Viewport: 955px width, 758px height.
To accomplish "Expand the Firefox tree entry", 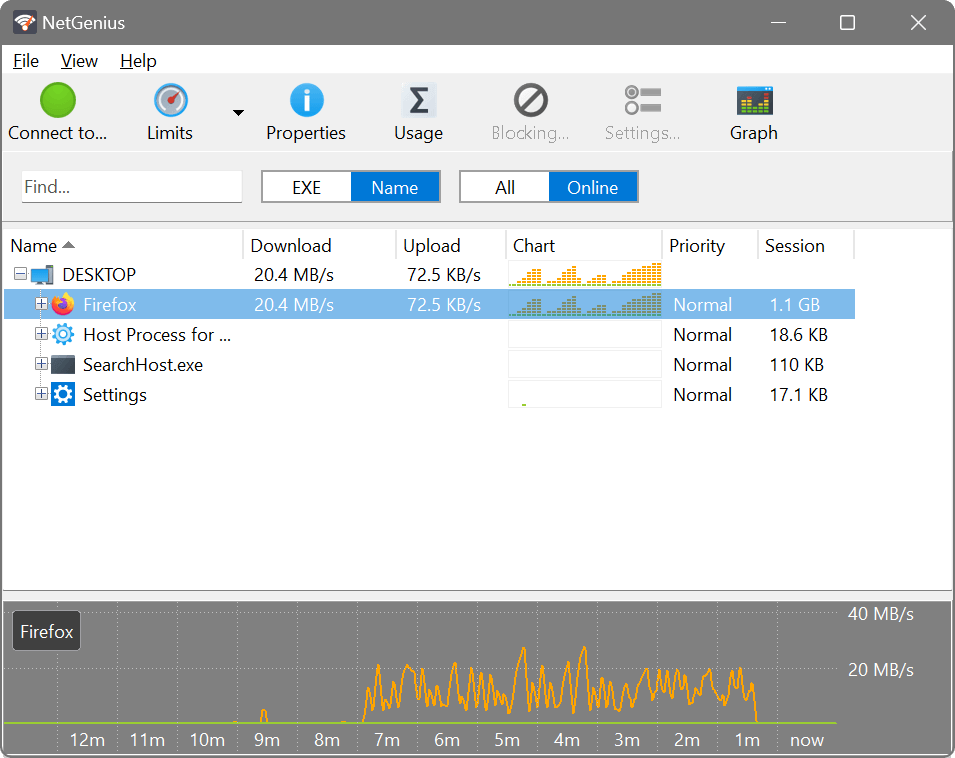I will 41,305.
